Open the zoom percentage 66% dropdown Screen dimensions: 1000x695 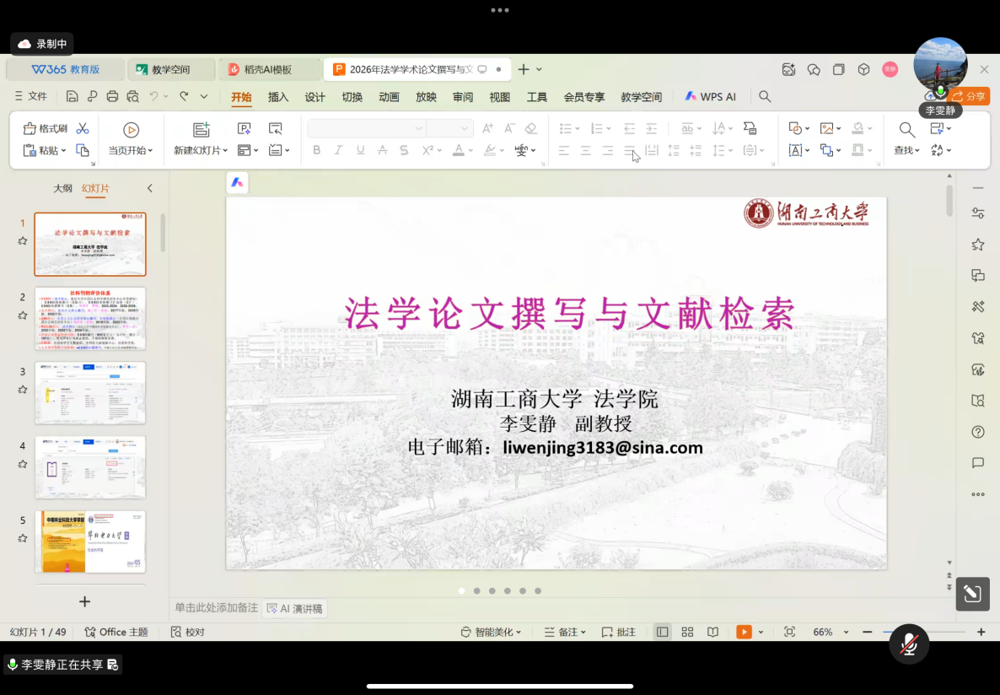(846, 632)
